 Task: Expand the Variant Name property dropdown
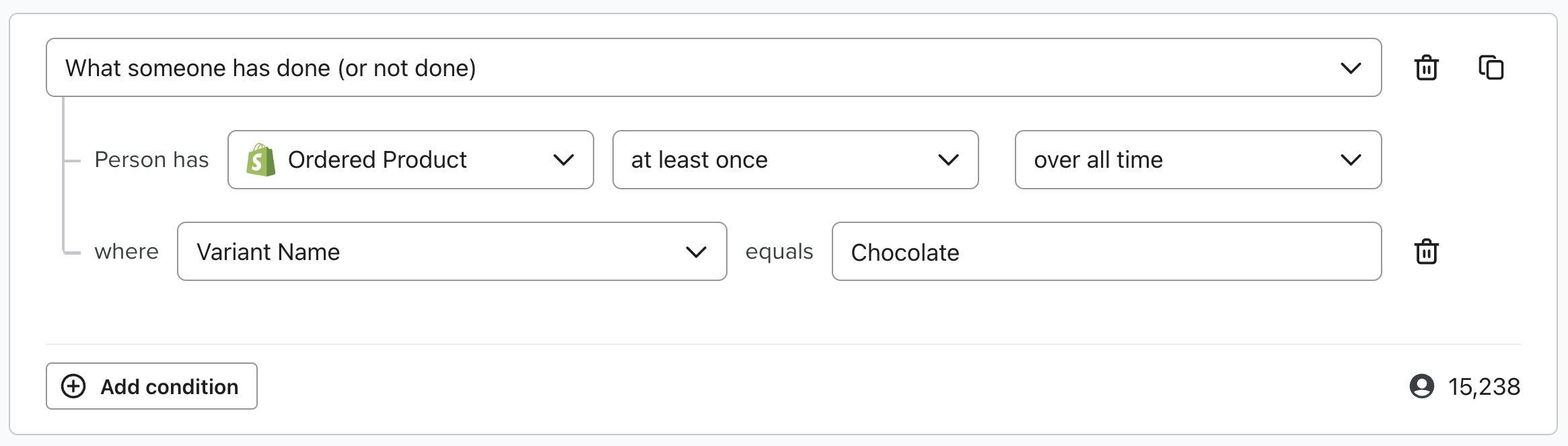click(x=452, y=252)
